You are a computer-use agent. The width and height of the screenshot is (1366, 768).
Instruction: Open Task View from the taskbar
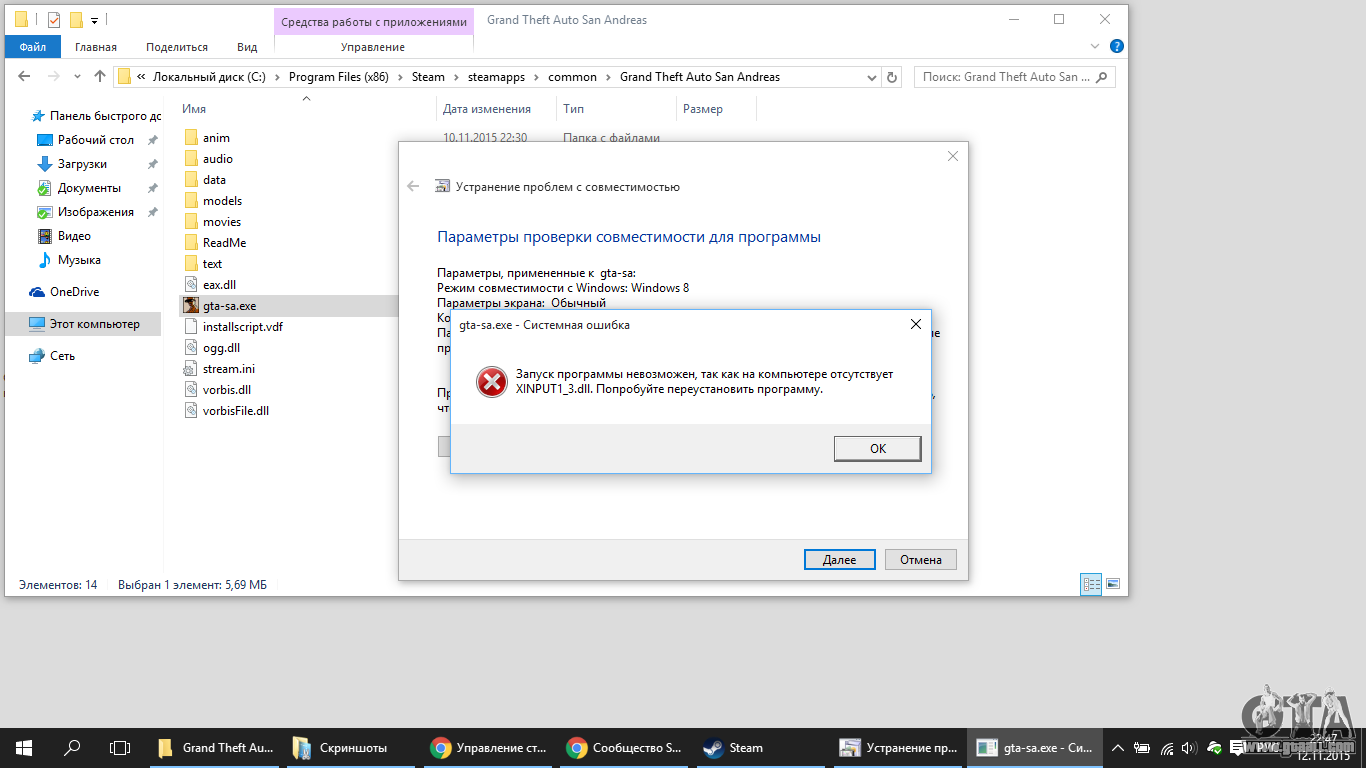point(120,747)
